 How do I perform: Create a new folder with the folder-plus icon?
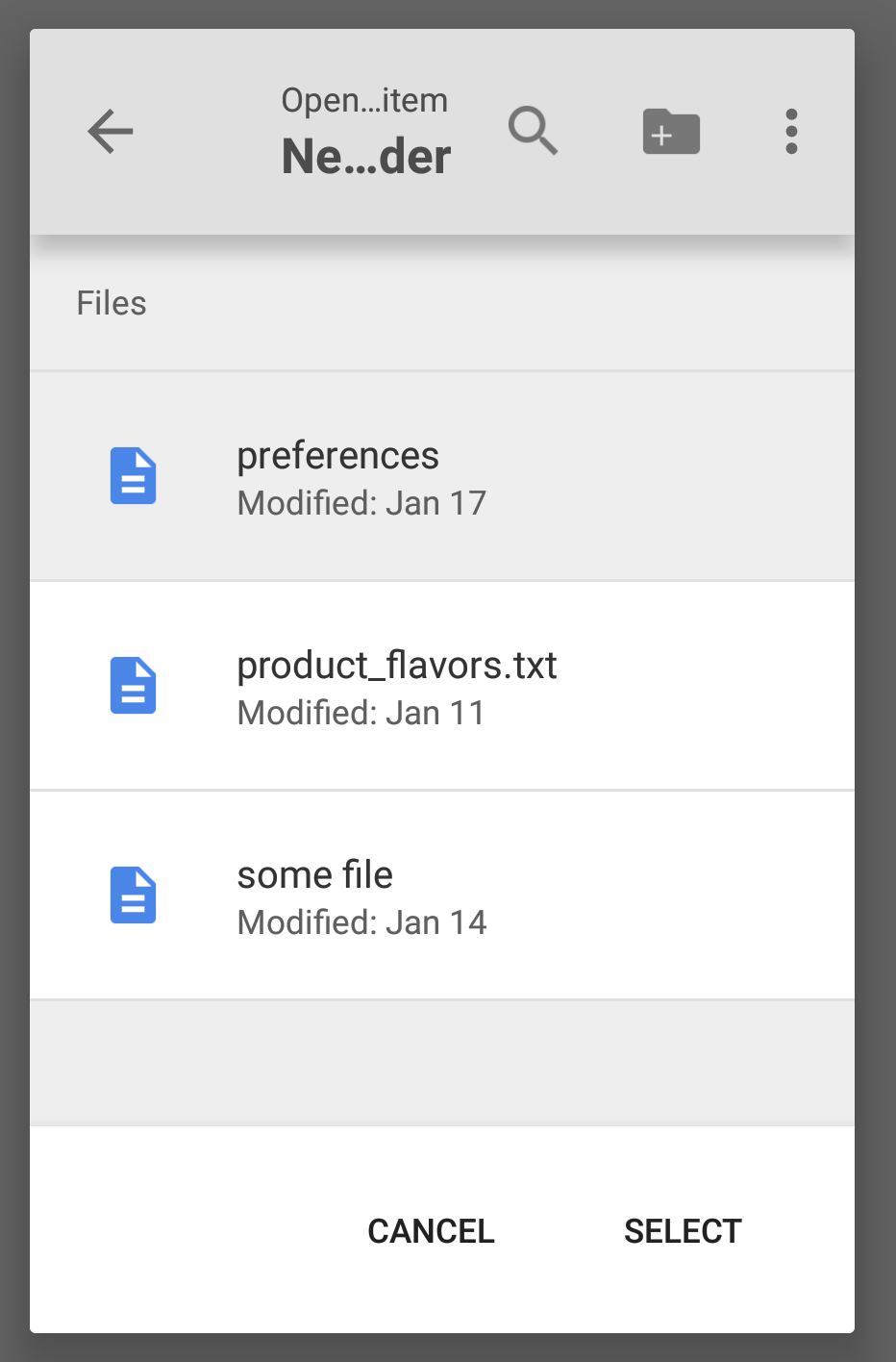click(x=671, y=132)
